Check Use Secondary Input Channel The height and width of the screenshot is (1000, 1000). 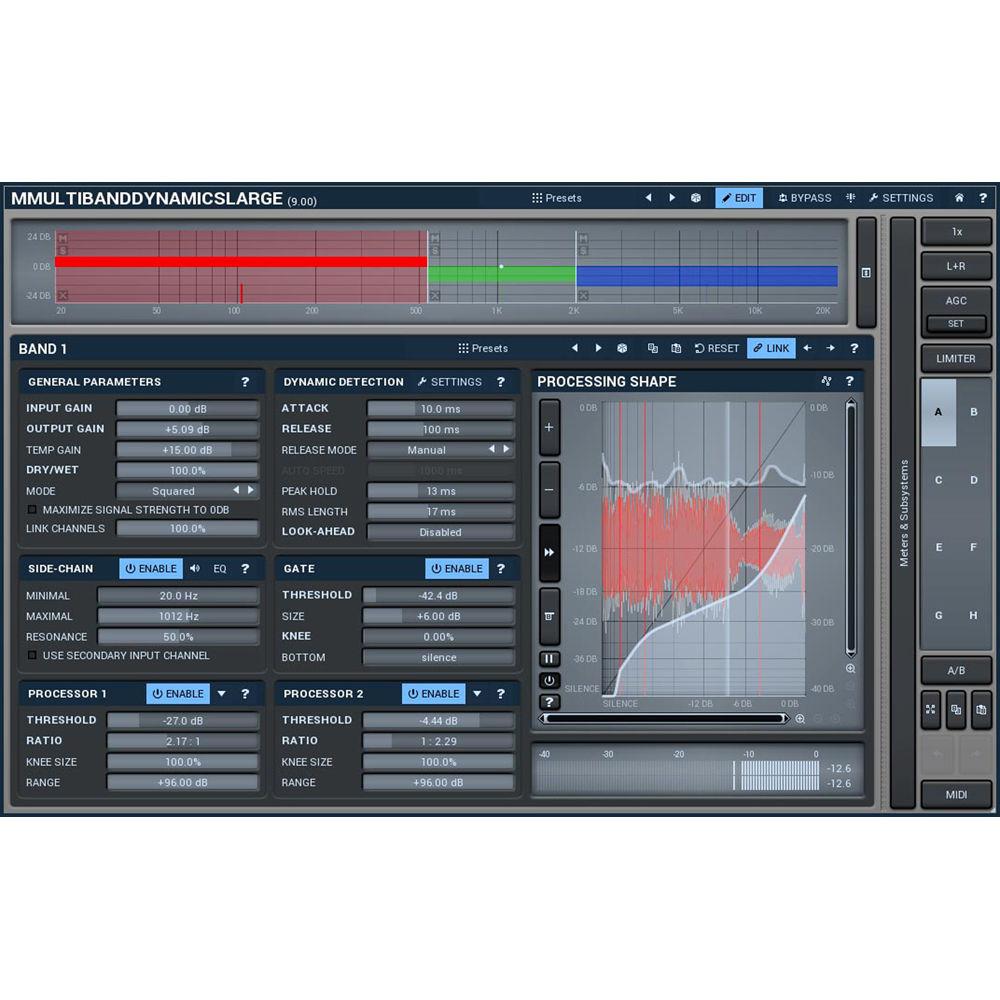(31, 655)
